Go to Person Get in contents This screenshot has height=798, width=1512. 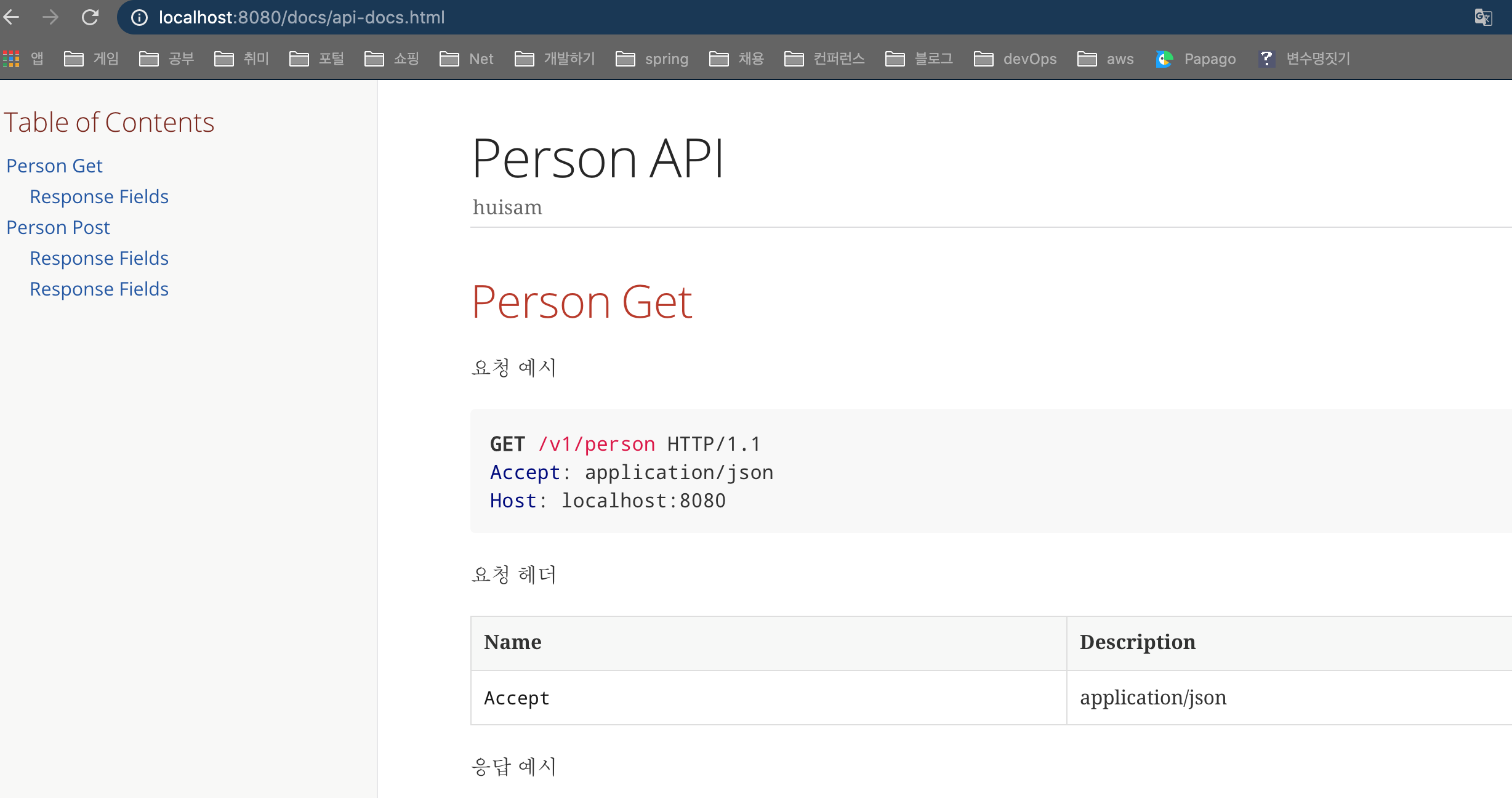pos(54,166)
